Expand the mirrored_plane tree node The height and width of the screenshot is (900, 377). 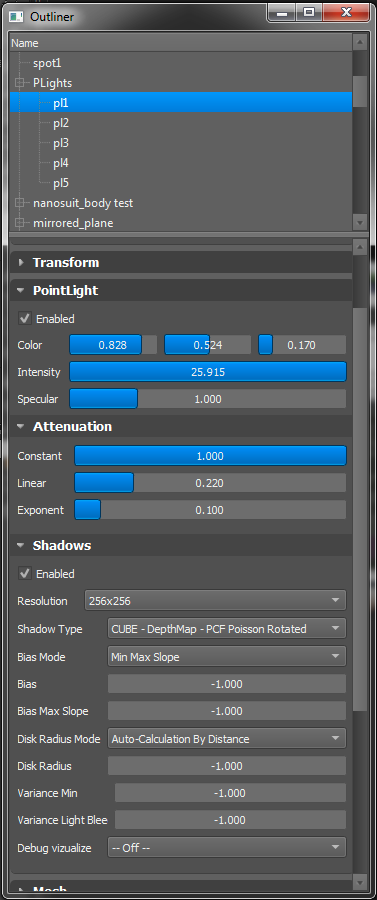pyautogui.click(x=20, y=223)
